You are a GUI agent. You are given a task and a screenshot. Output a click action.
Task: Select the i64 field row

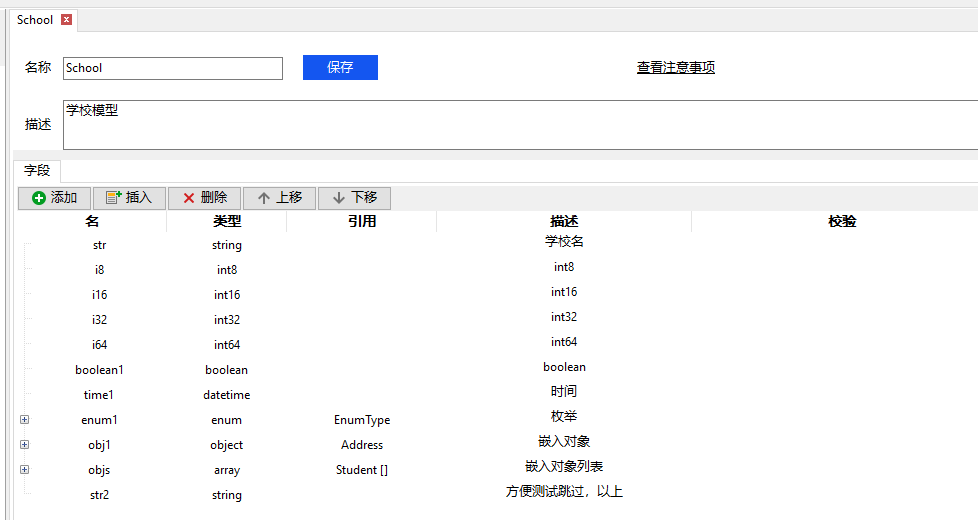point(99,345)
